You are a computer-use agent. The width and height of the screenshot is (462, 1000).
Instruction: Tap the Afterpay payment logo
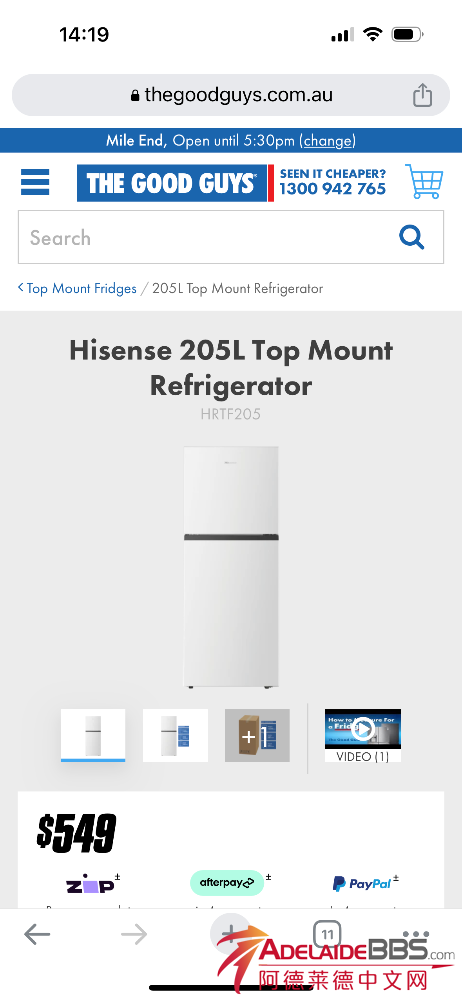pos(227,883)
